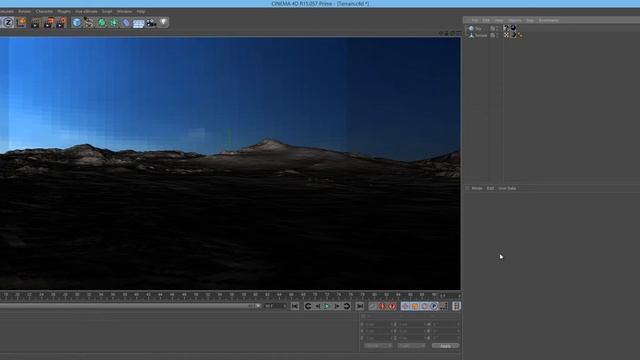This screenshot has height=360, width=640.
Task: Open the Render menu
Action: (24, 11)
